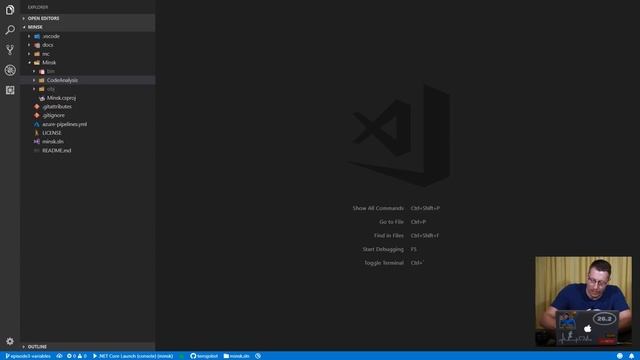Image resolution: width=640 pixels, height=360 pixels.
Task: Select the CodeAnalysis folder name
Action: click(62, 80)
